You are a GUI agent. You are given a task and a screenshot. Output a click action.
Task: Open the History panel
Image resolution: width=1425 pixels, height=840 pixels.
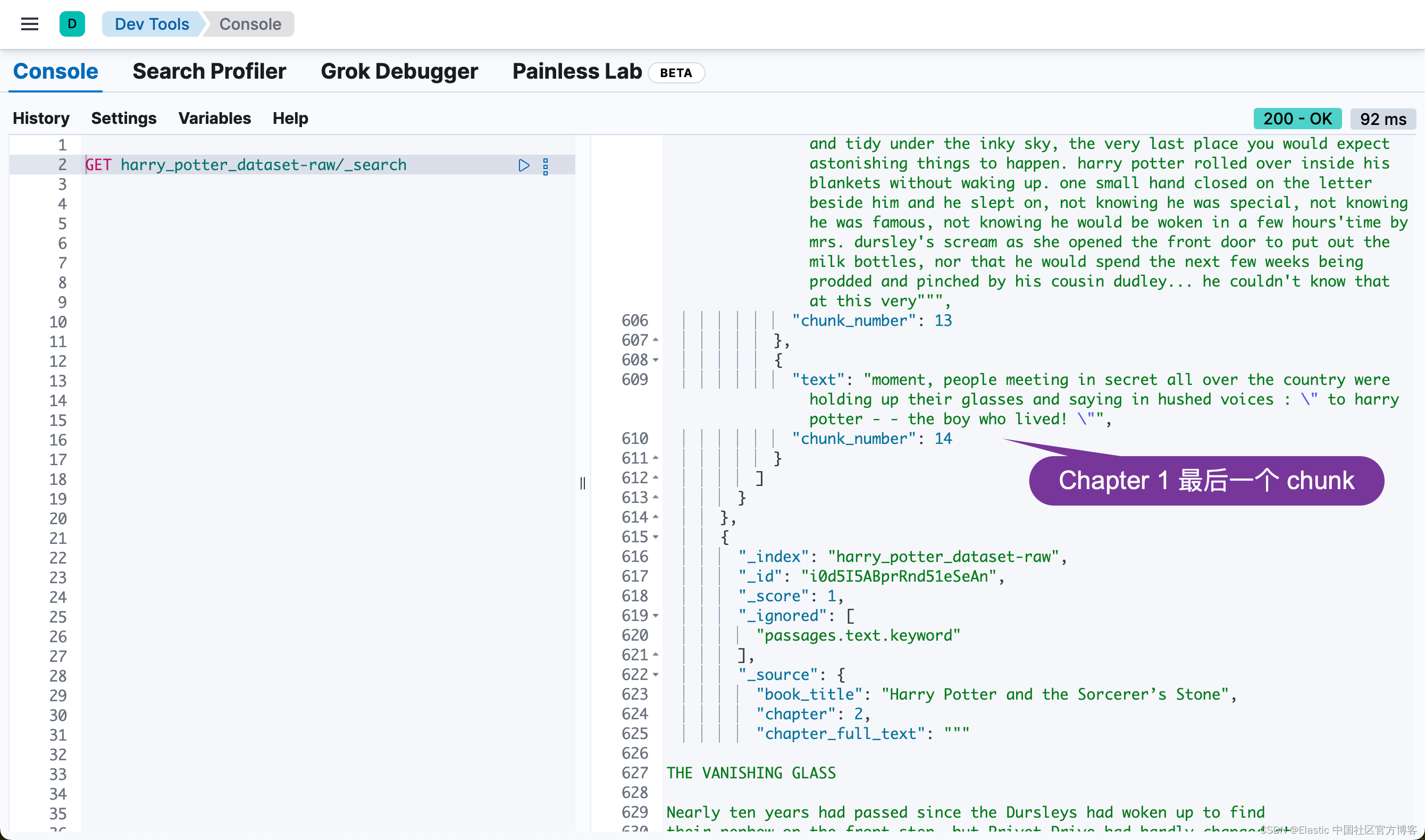[x=41, y=119]
